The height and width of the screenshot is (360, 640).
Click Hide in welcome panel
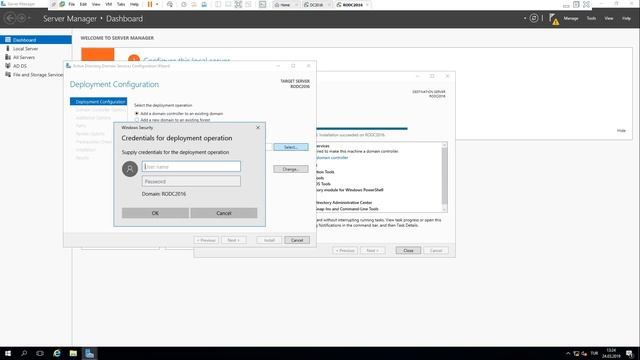tap(621, 131)
